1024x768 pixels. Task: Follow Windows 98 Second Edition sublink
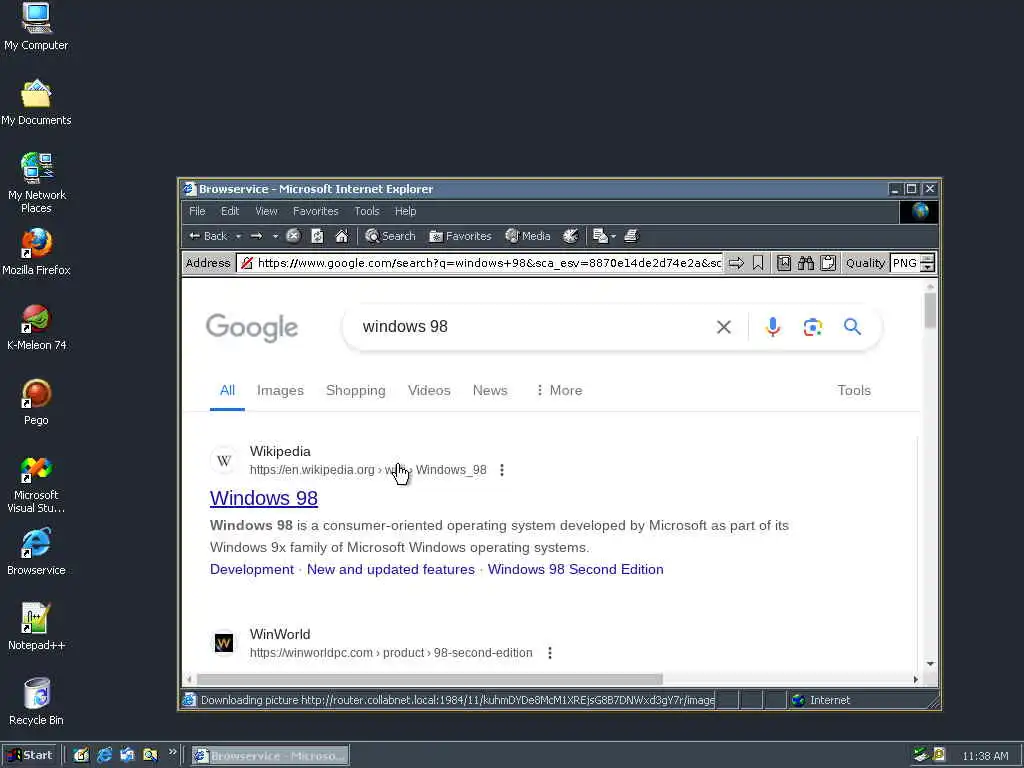click(575, 569)
